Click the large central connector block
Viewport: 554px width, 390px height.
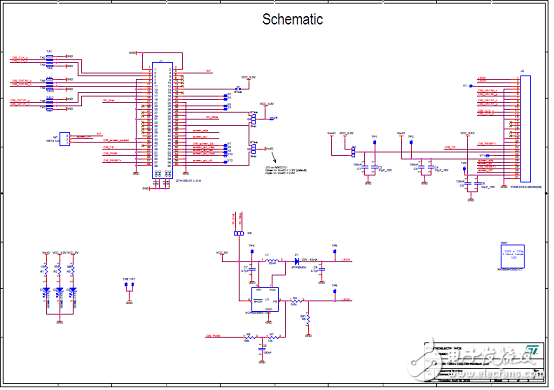pyautogui.click(x=163, y=120)
